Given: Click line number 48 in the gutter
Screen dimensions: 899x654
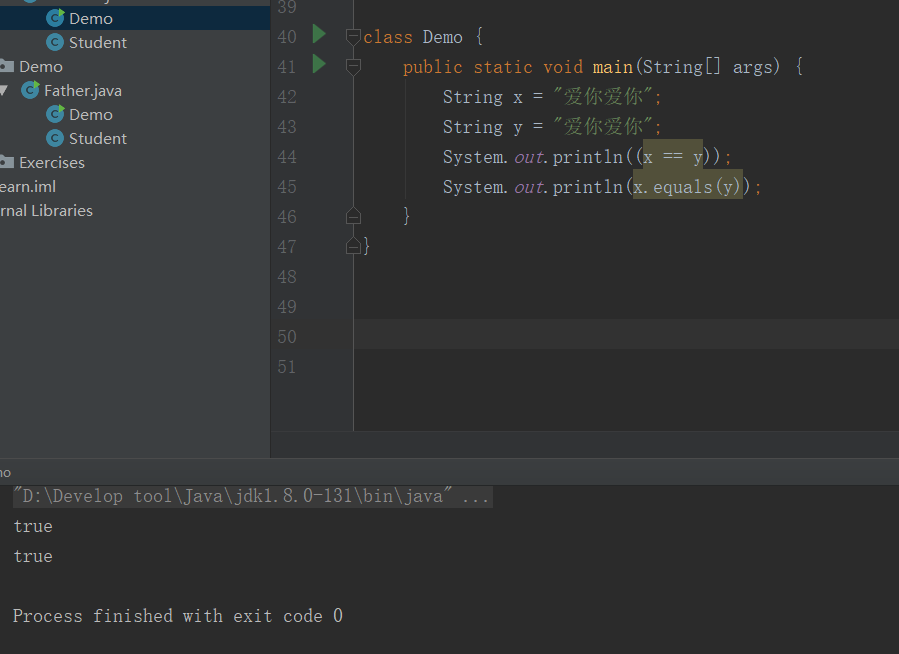Looking at the screenshot, I should [x=287, y=277].
